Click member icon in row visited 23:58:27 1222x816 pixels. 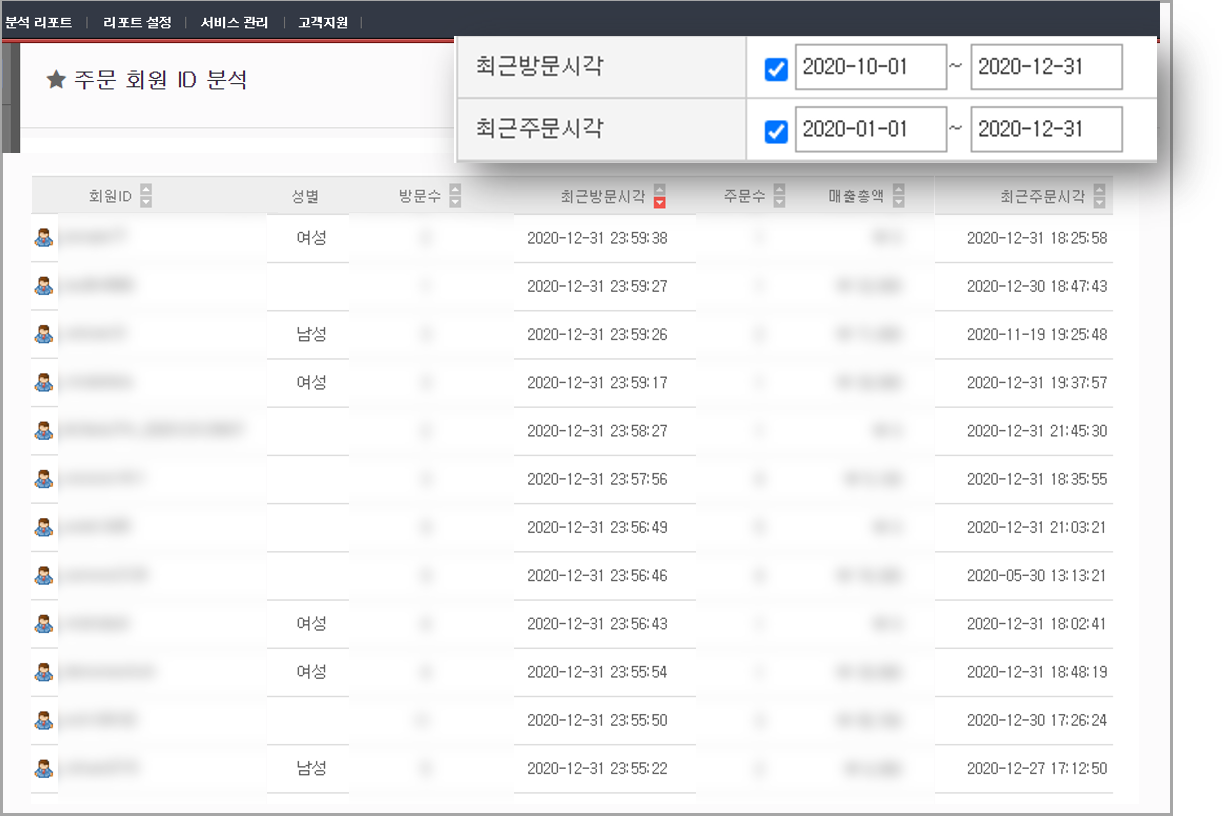coord(44,431)
